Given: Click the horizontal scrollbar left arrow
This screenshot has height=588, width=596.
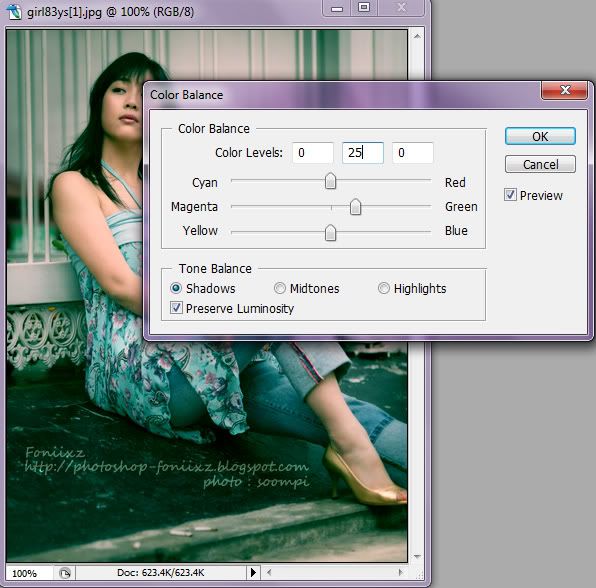Looking at the screenshot, I should coord(269,572).
